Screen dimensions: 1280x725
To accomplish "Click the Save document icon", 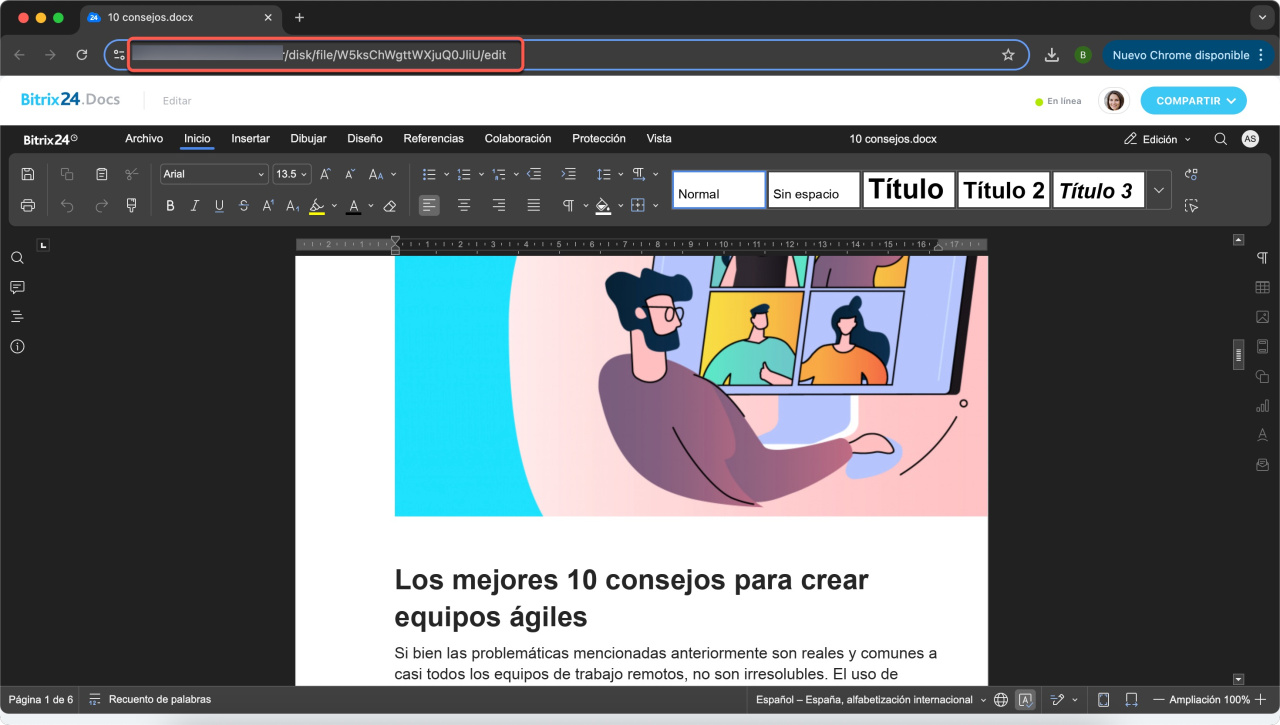I will coord(28,174).
